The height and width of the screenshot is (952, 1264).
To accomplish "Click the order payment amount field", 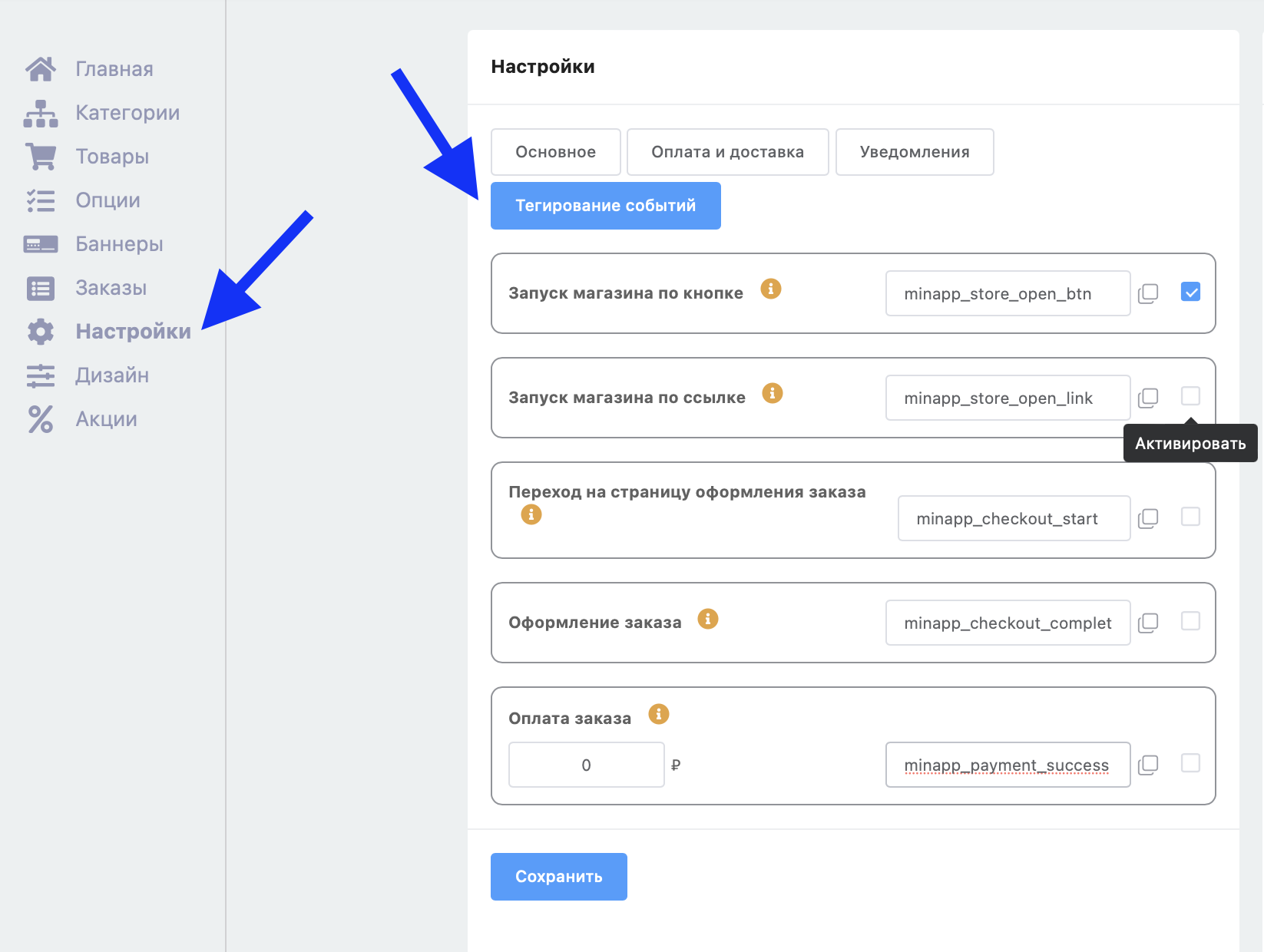I will tap(586, 765).
